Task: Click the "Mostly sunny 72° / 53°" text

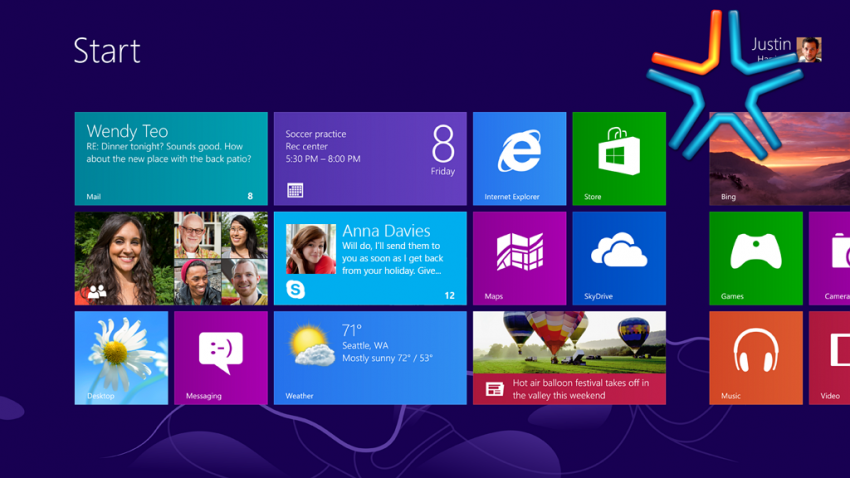Action: [387, 358]
